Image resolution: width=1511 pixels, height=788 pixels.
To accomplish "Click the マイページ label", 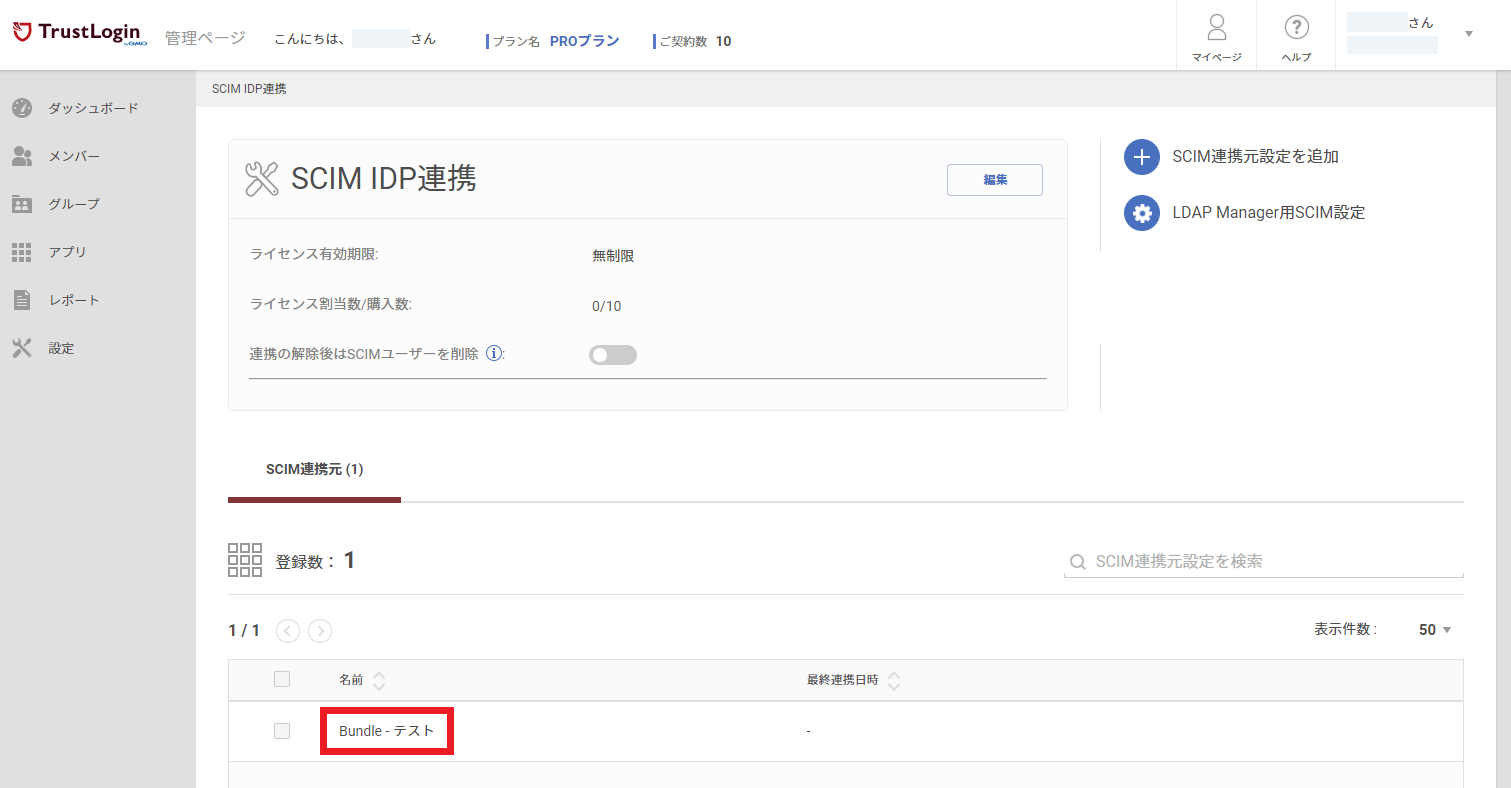I will click(1217, 57).
